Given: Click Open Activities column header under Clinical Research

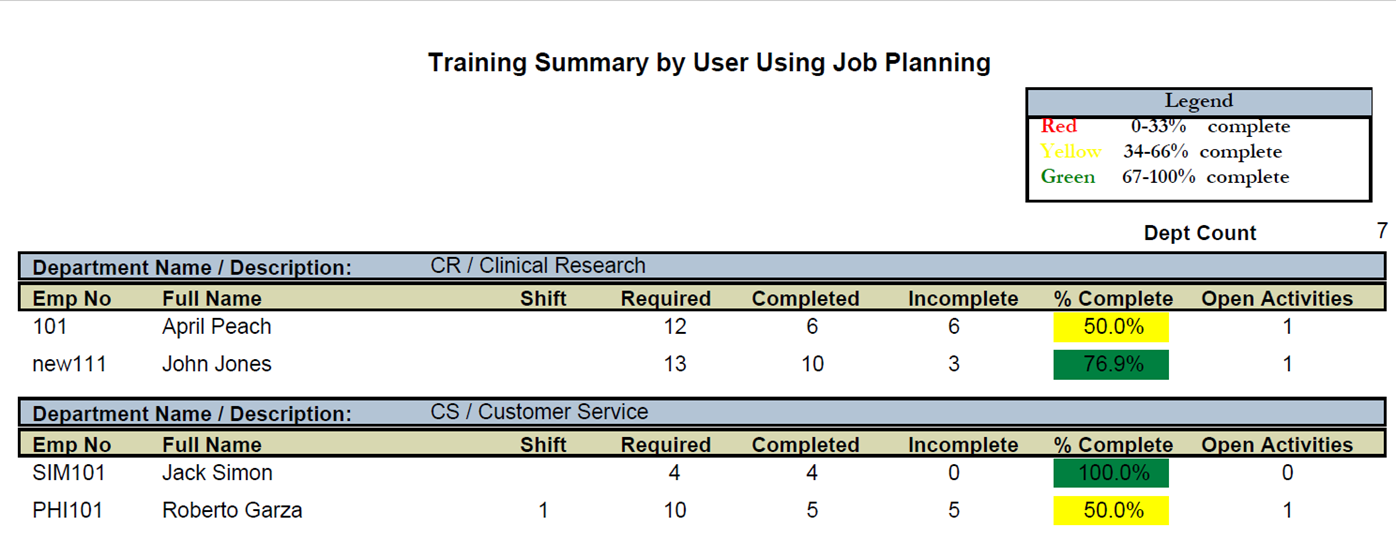Looking at the screenshot, I should [x=1276, y=298].
